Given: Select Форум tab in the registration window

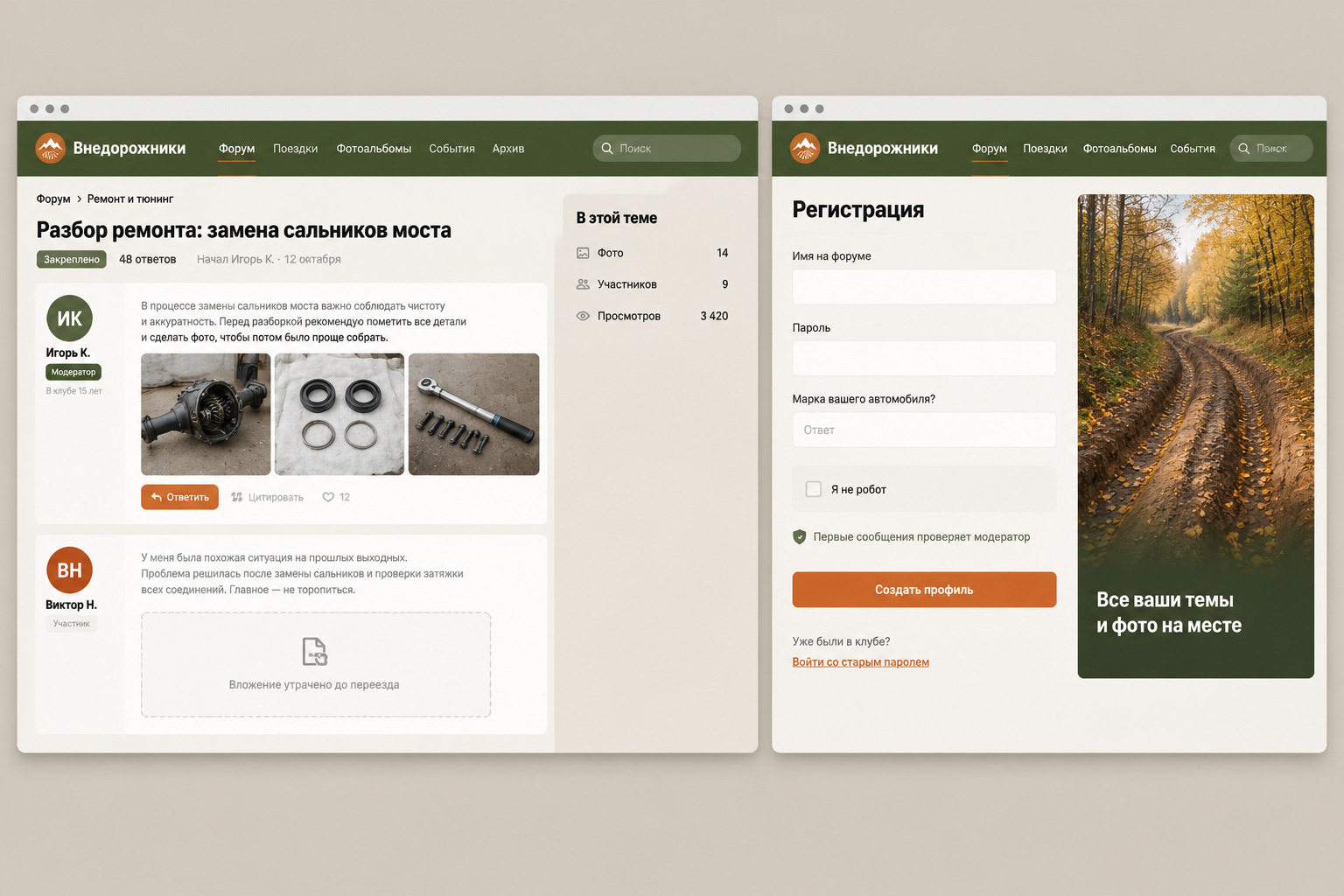Looking at the screenshot, I should point(990,149).
